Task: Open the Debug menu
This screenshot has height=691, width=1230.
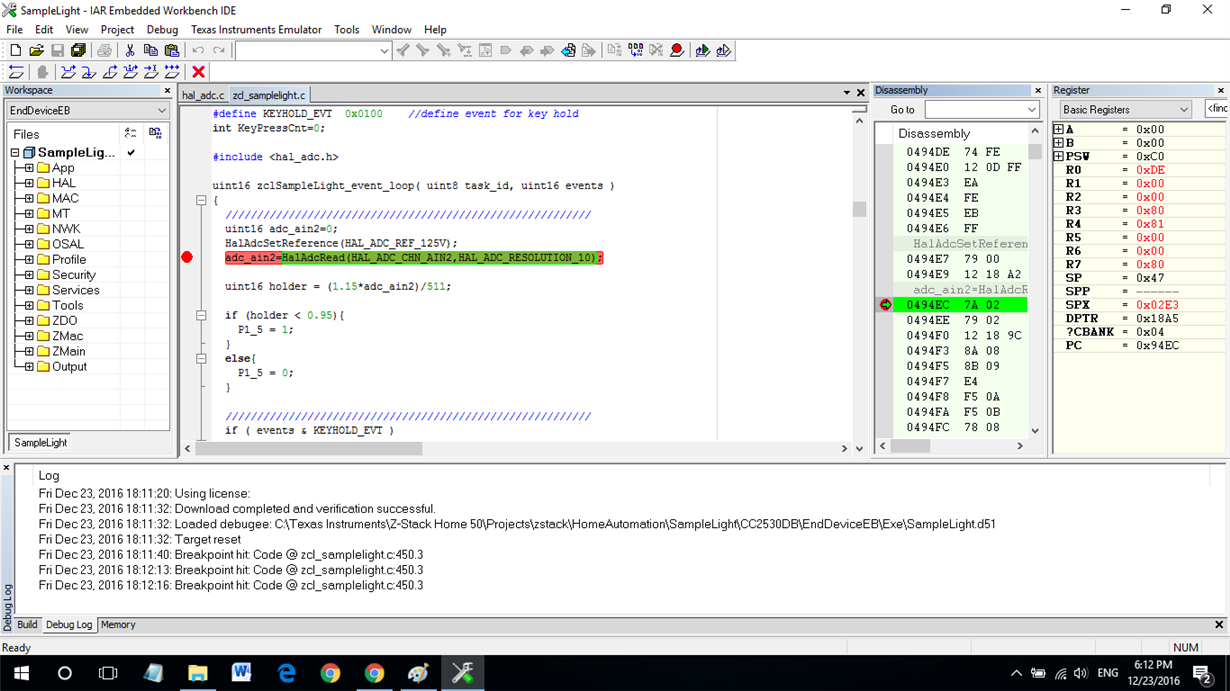Action: 162,30
